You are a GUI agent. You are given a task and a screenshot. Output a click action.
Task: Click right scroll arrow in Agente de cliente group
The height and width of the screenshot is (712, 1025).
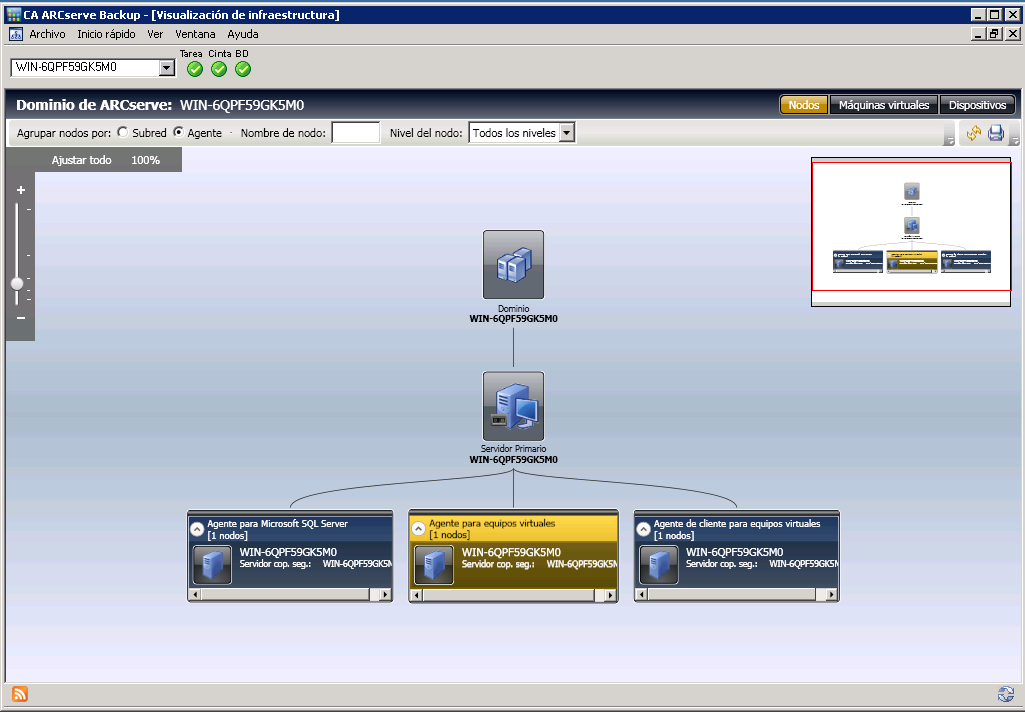831,594
